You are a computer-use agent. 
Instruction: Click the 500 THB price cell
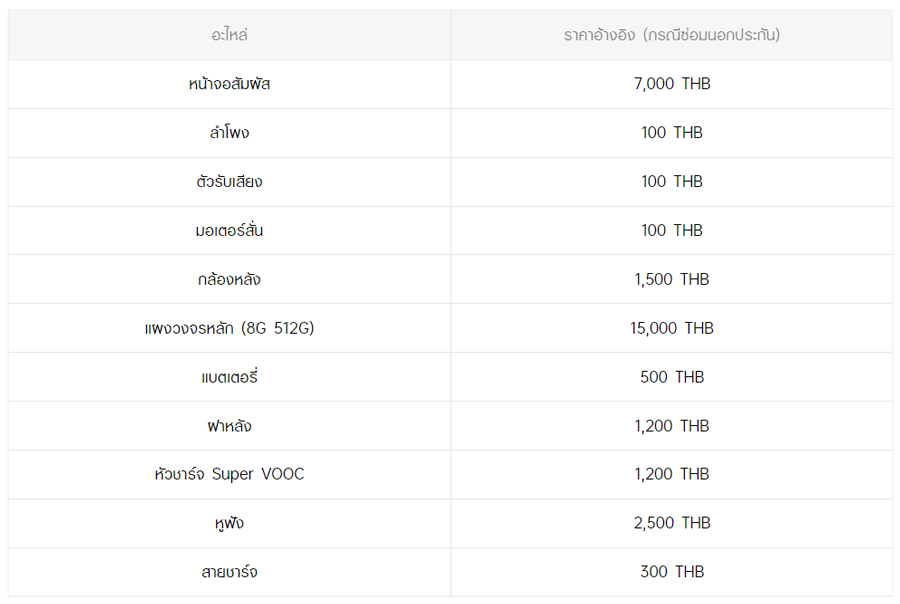671,377
